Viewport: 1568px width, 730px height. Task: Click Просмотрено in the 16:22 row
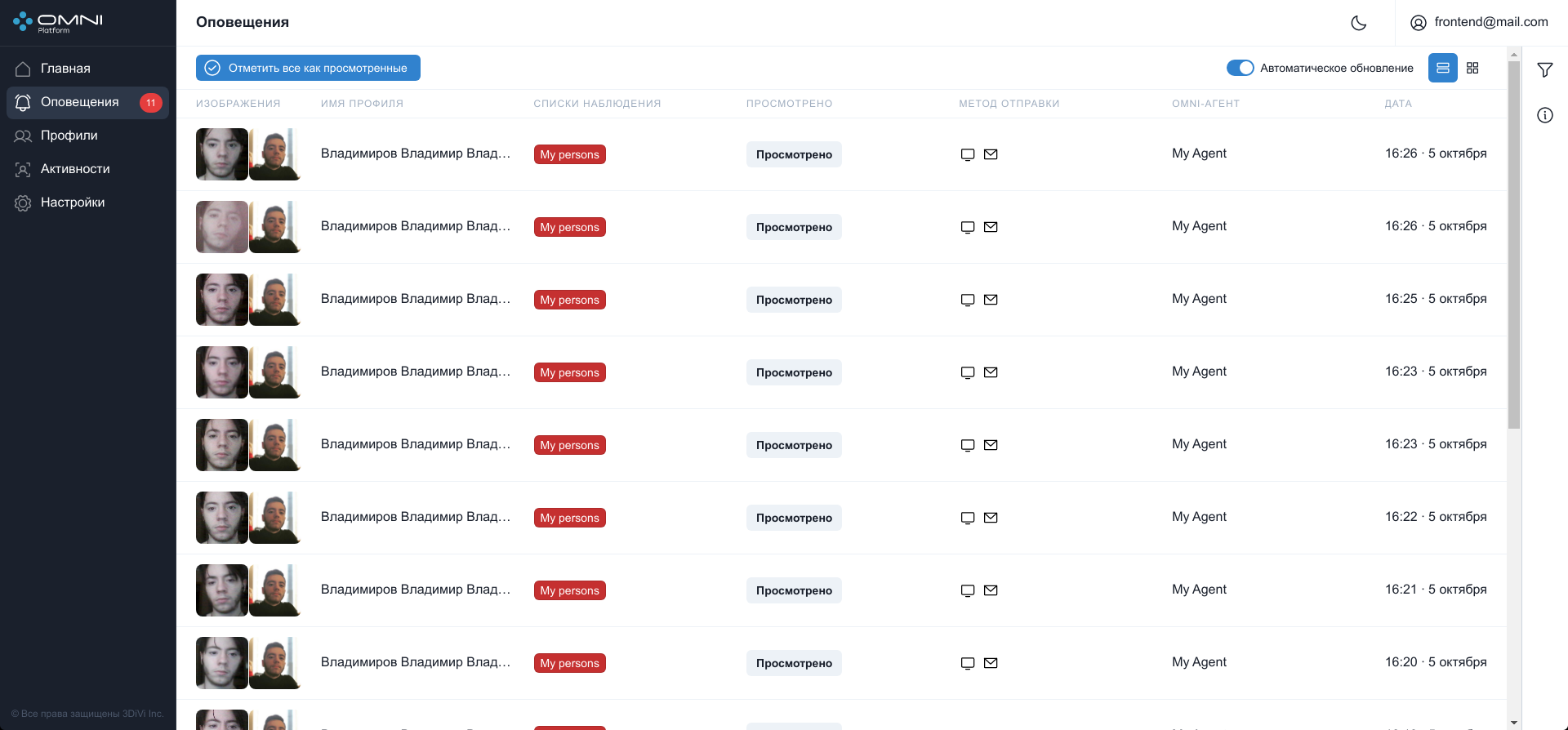[794, 518]
